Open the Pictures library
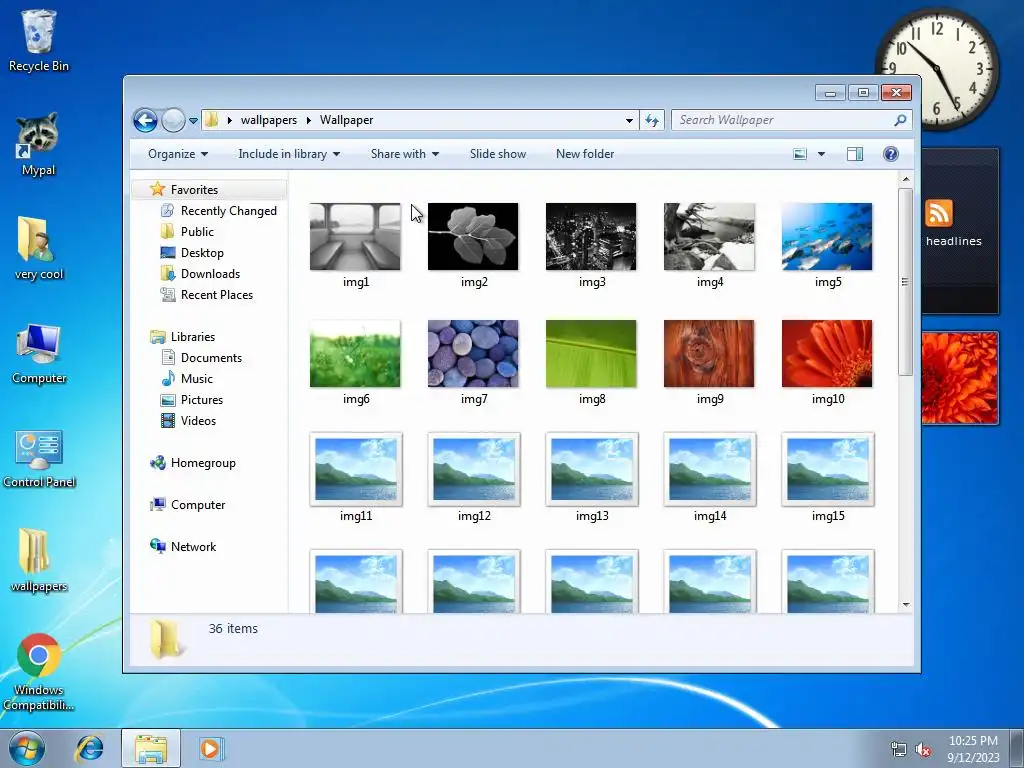 (x=192, y=400)
